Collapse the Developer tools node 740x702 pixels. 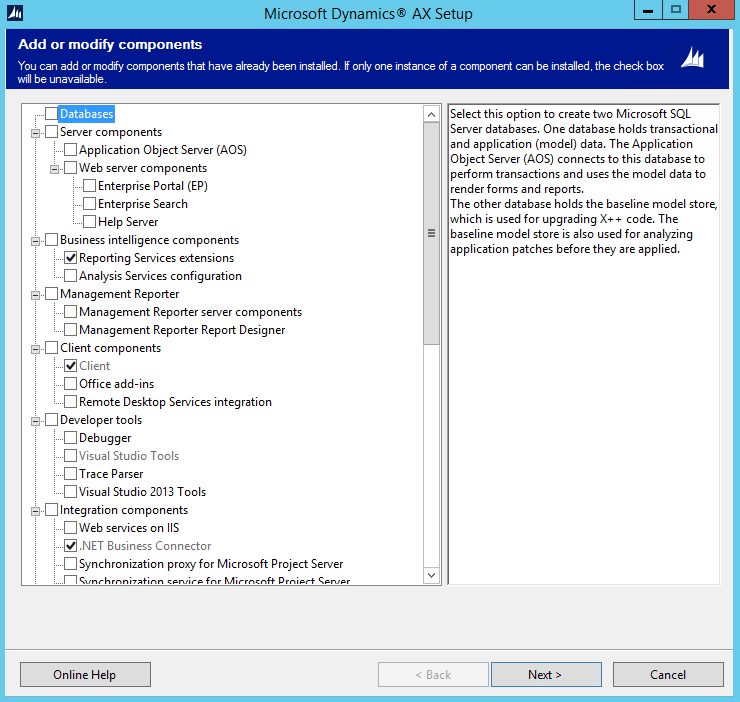(35, 422)
